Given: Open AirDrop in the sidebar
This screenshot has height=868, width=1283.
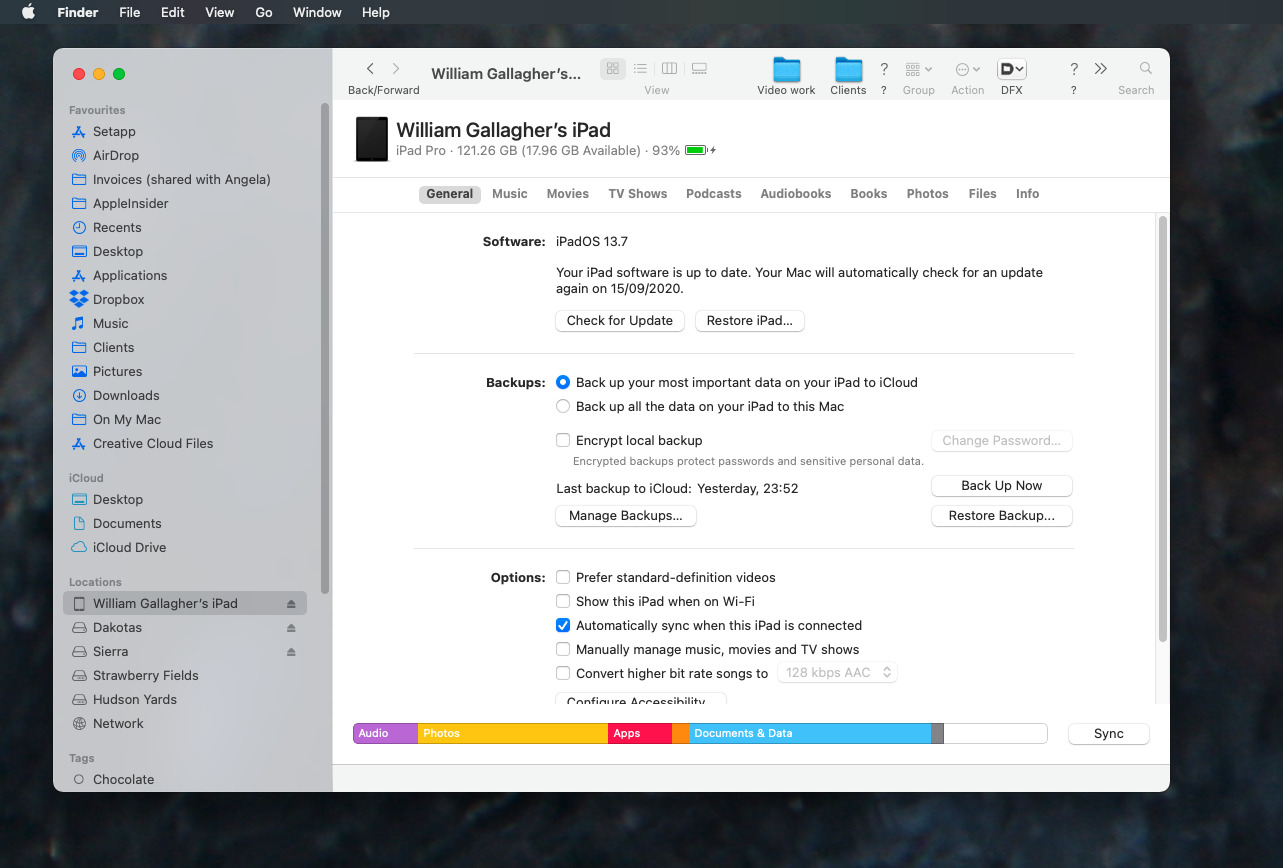Looking at the screenshot, I should [x=115, y=155].
